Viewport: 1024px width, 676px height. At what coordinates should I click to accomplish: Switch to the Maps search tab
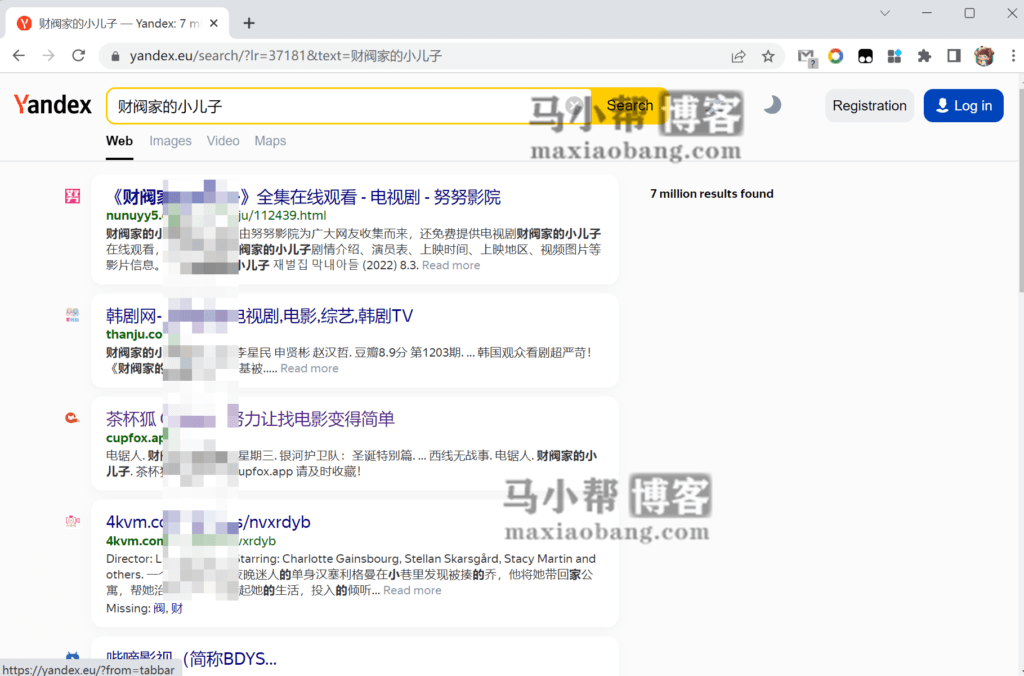[270, 141]
